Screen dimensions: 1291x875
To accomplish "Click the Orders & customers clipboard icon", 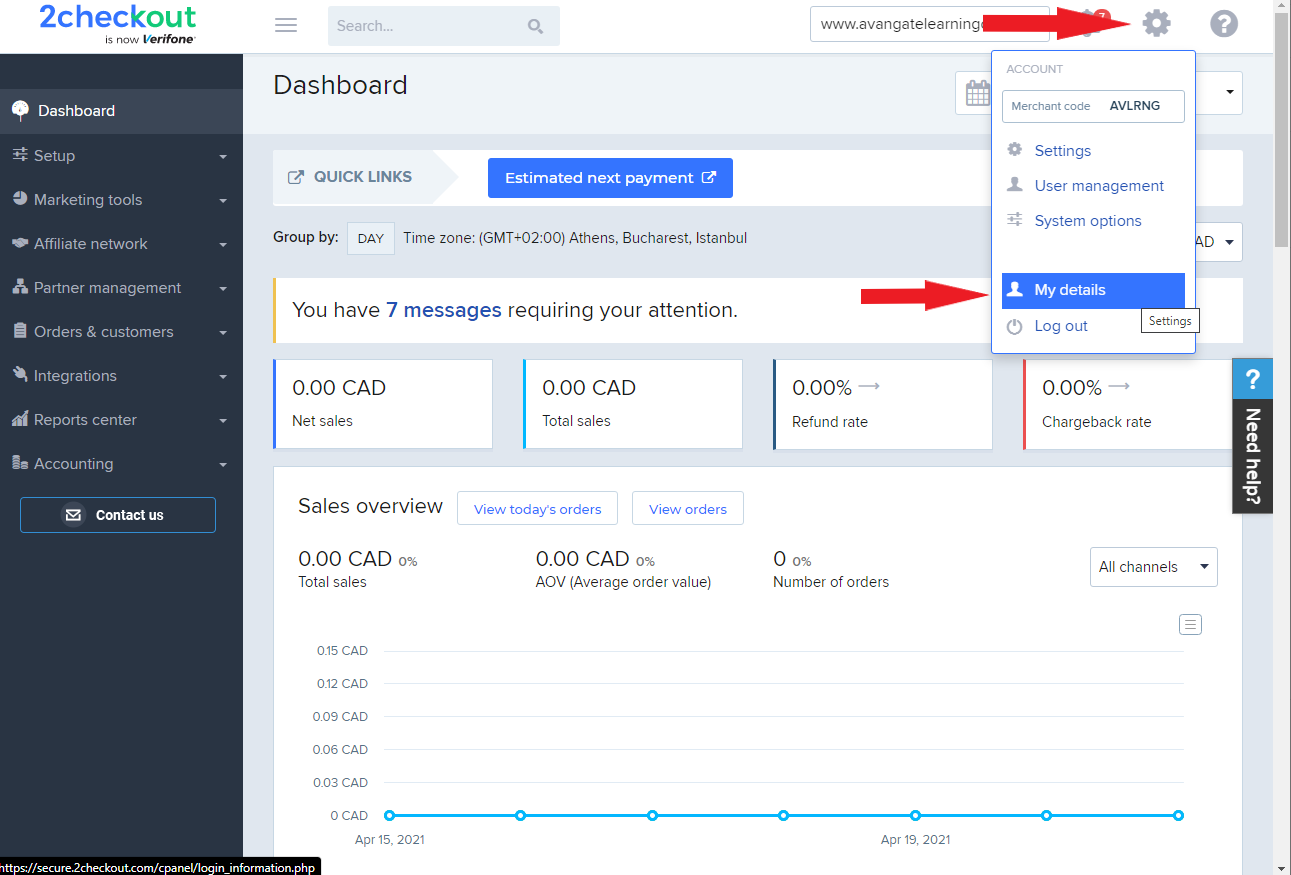I will point(20,331).
